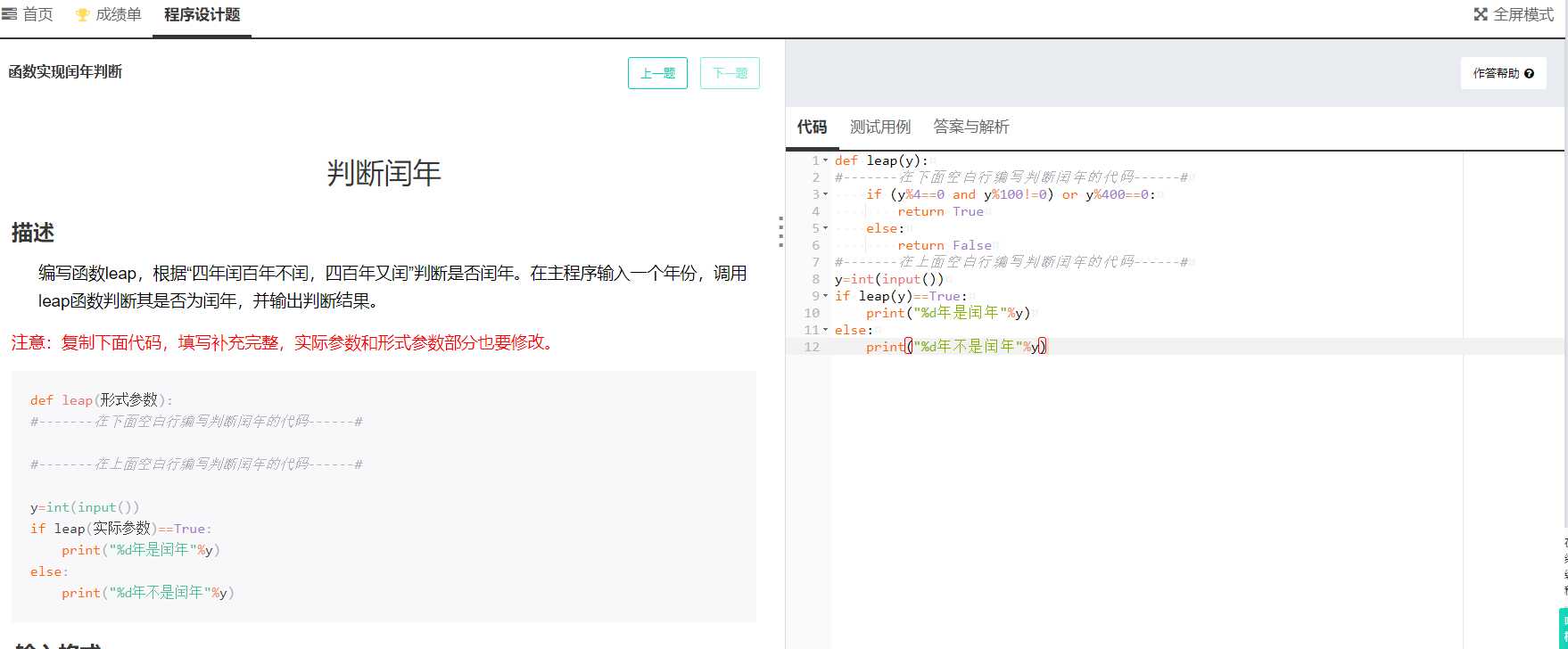1568x649 pixels.
Task: Click editor line 'return True'
Action: 940,211
